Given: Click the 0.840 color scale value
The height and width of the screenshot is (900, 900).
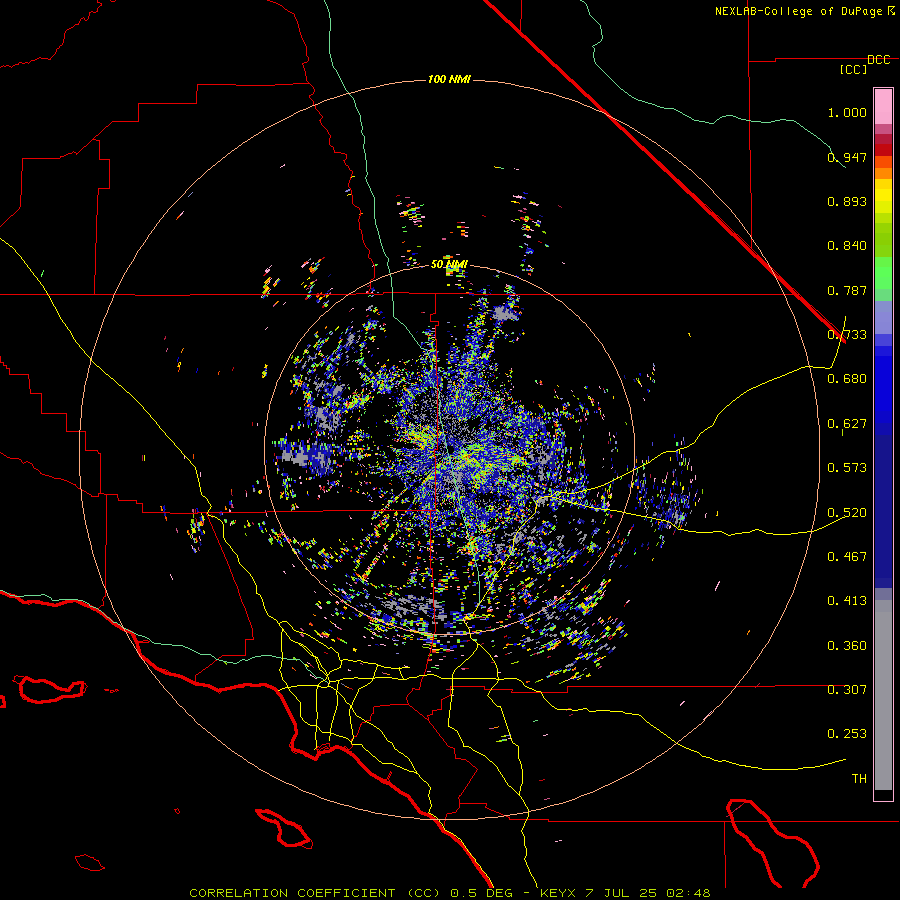Looking at the screenshot, I should point(847,246).
